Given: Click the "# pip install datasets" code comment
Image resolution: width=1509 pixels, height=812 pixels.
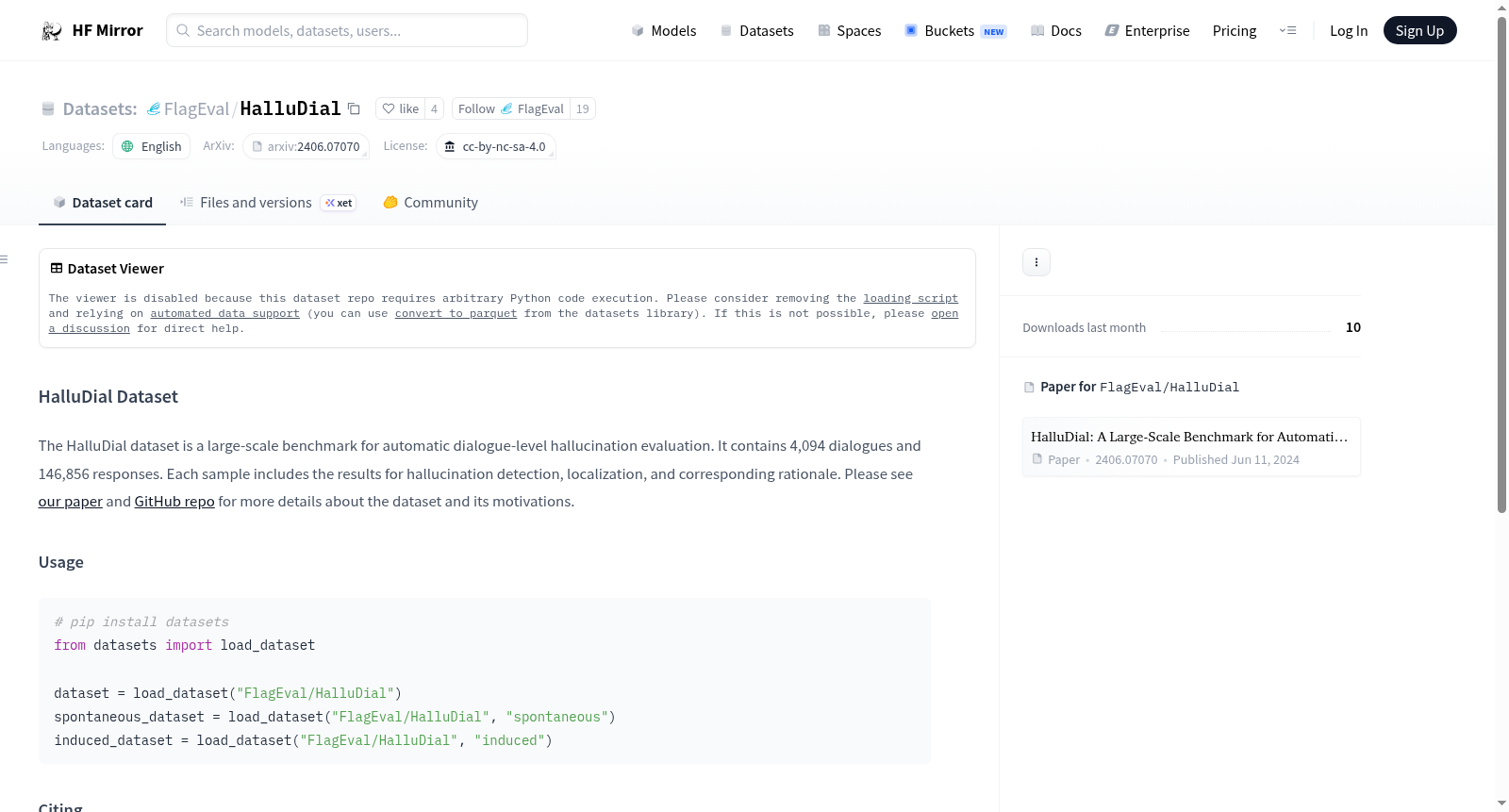Looking at the screenshot, I should tap(141, 621).
